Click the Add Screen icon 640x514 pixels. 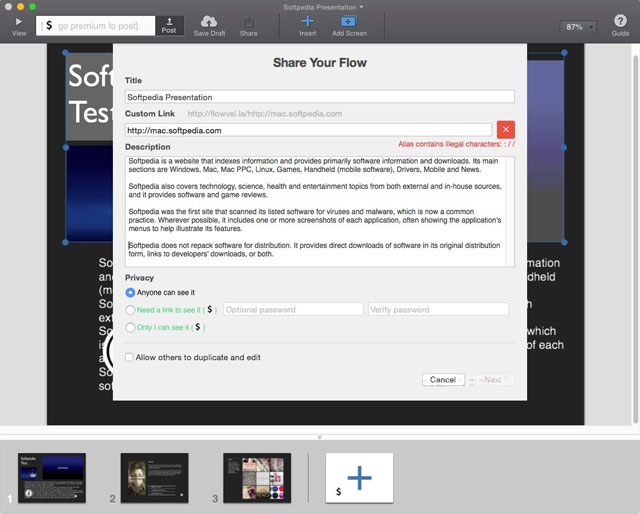click(349, 21)
